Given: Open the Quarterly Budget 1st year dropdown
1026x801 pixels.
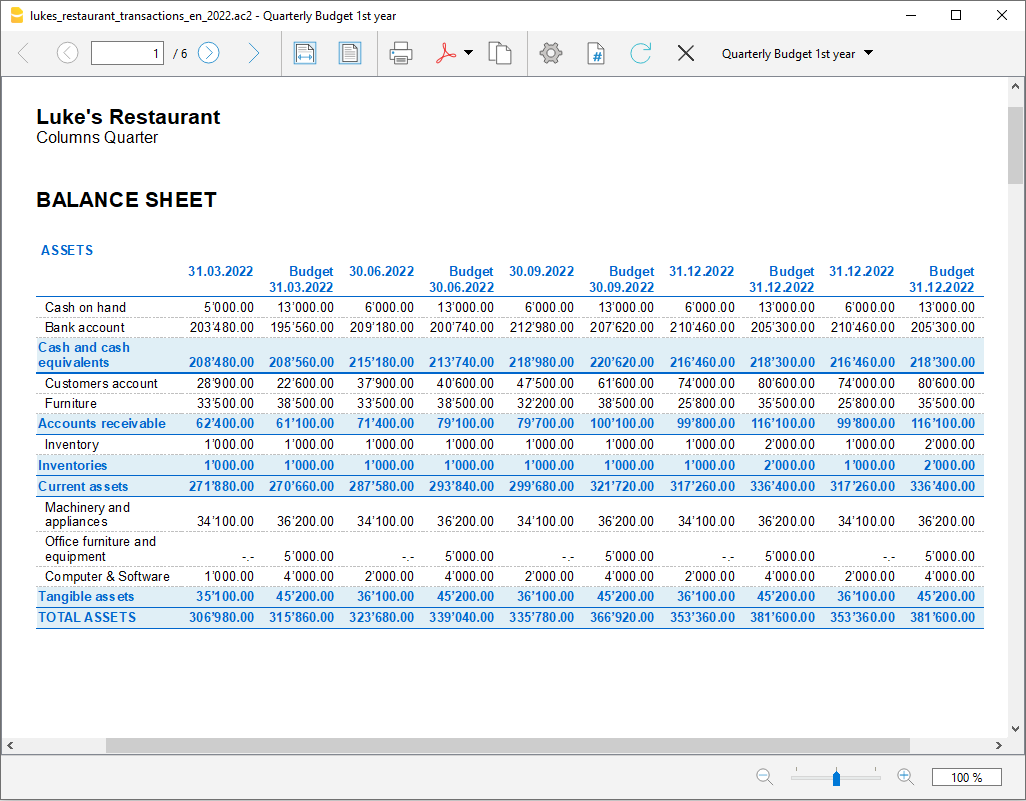Looking at the screenshot, I should click(x=797, y=54).
